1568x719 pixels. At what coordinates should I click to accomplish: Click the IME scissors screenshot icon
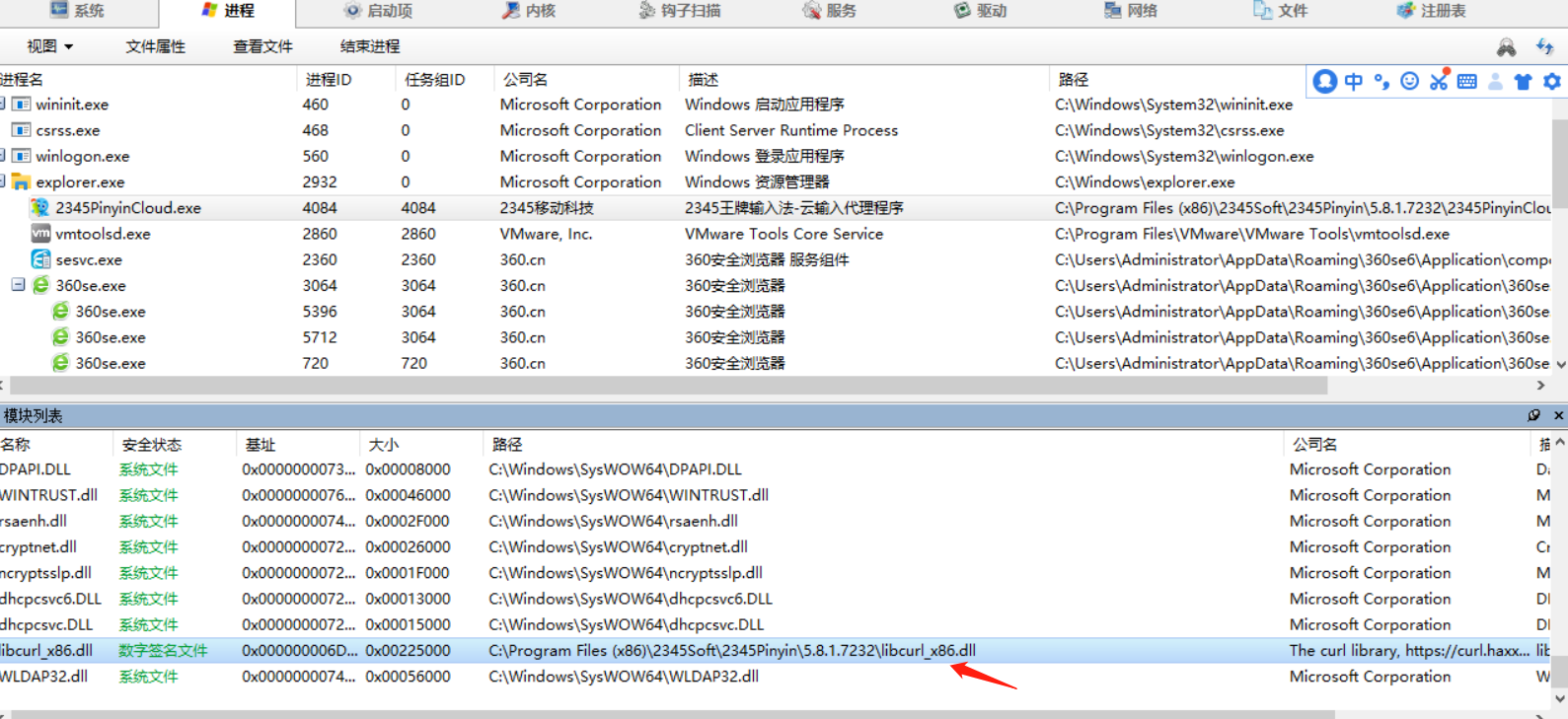pyautogui.click(x=1439, y=80)
